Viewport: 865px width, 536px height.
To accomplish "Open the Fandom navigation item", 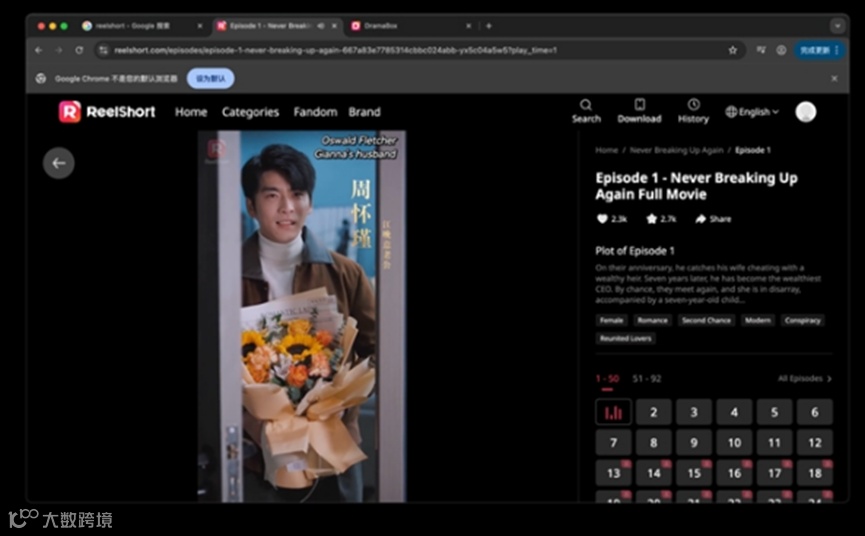I will coord(315,112).
